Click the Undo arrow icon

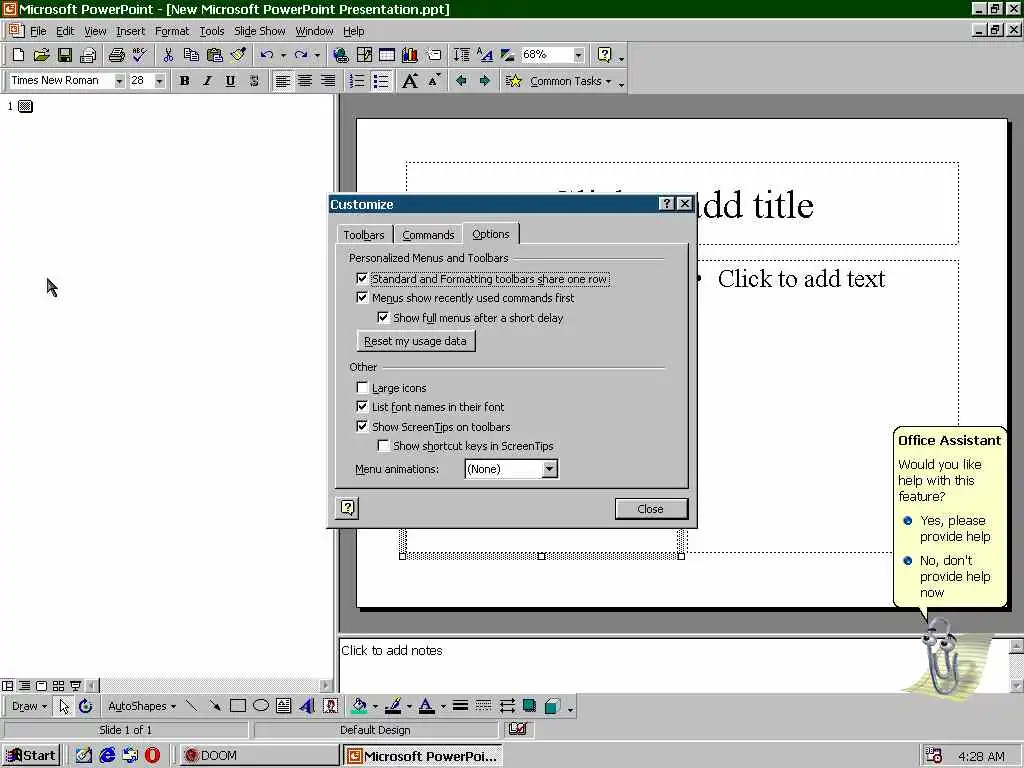(x=266, y=55)
